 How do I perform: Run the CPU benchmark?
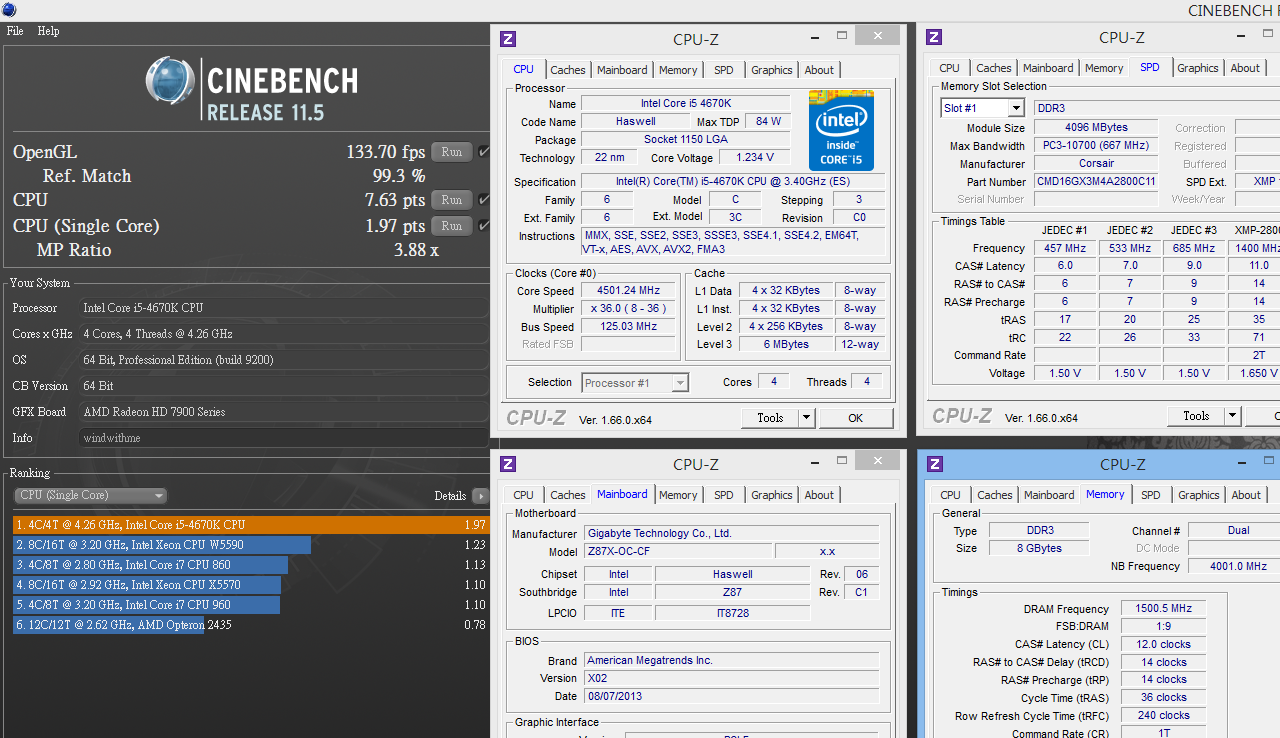pos(452,200)
